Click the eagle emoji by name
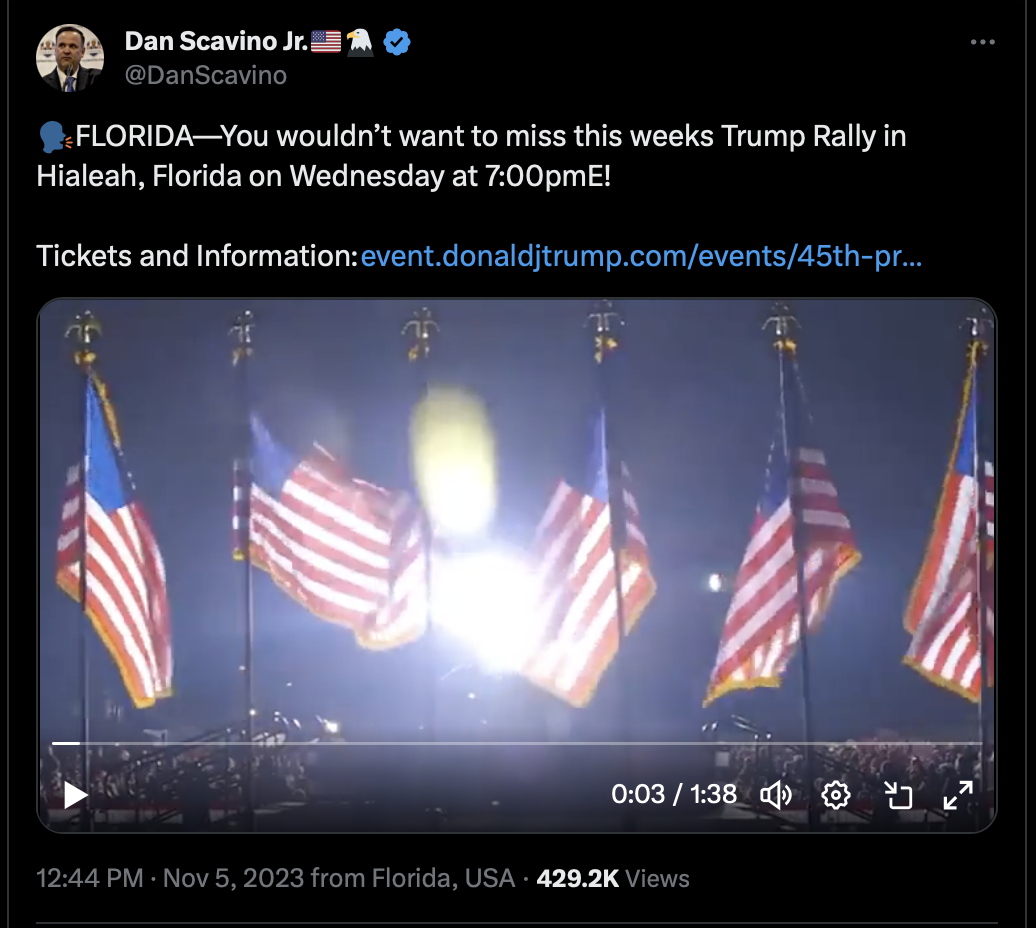Viewport: 1036px width, 928px height. [x=360, y=42]
